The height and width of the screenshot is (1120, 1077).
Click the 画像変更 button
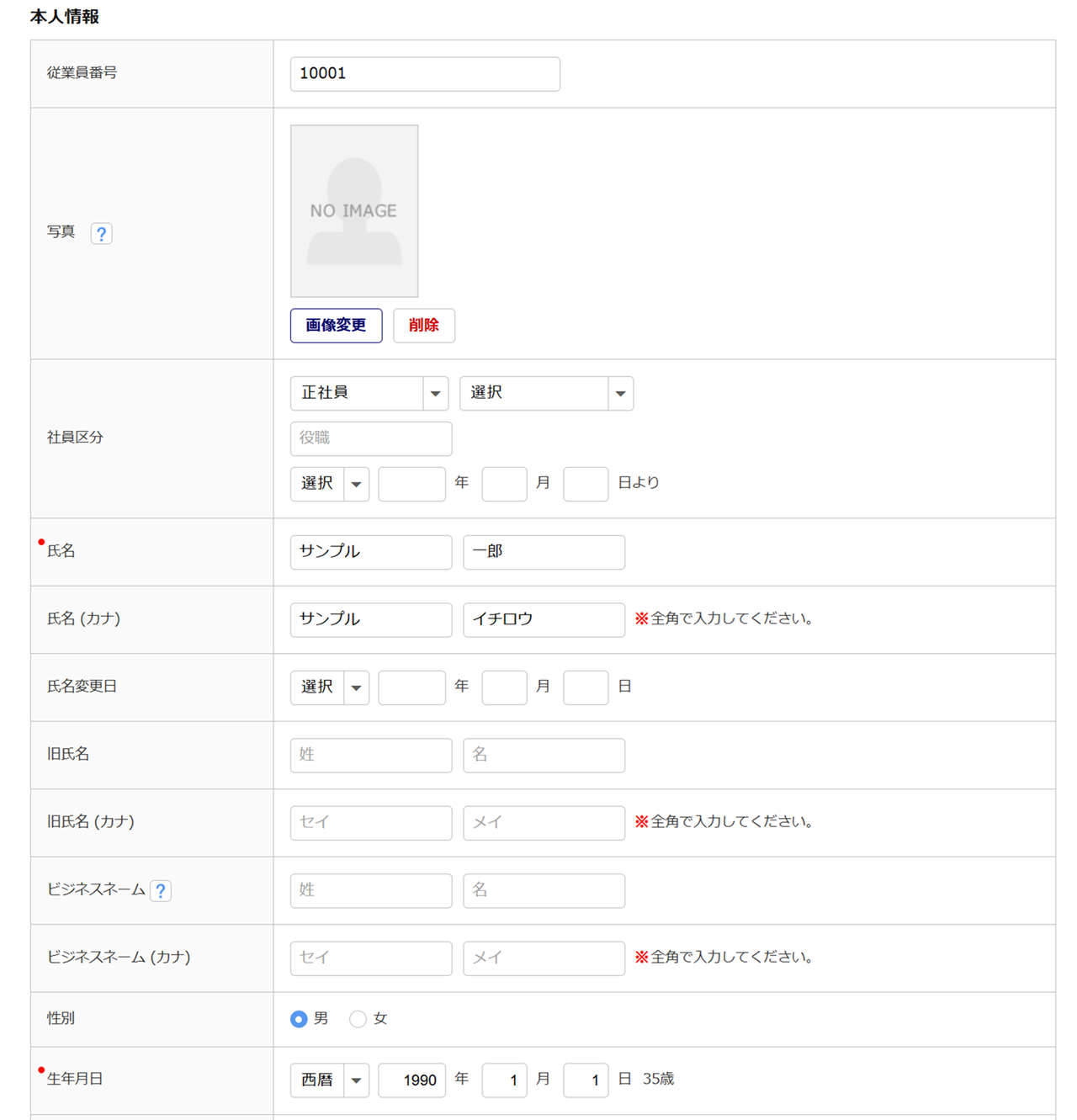[x=337, y=326]
